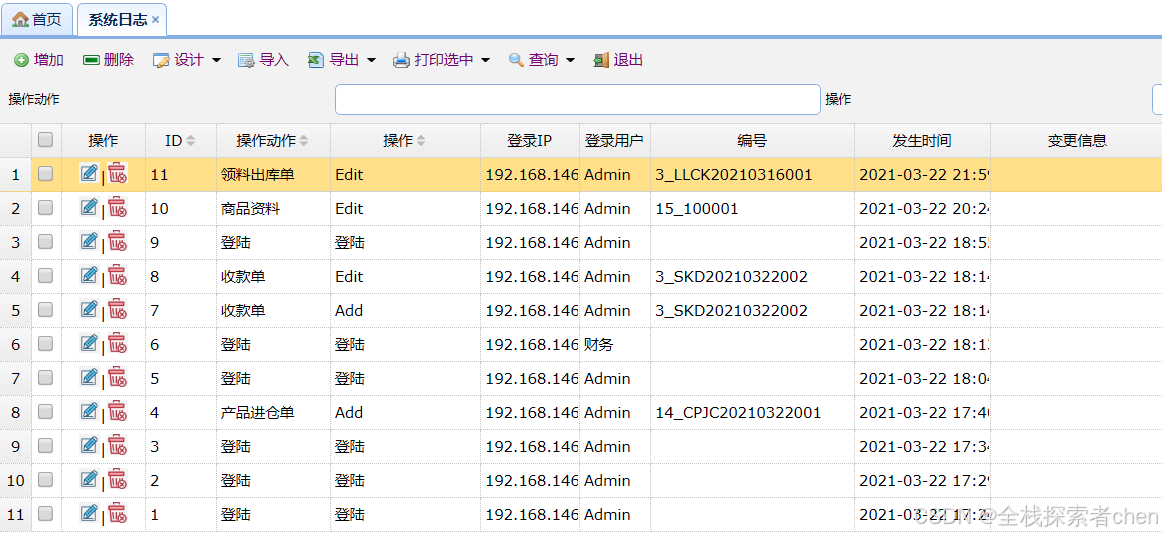Click the 登录用户 column header

click(614, 140)
